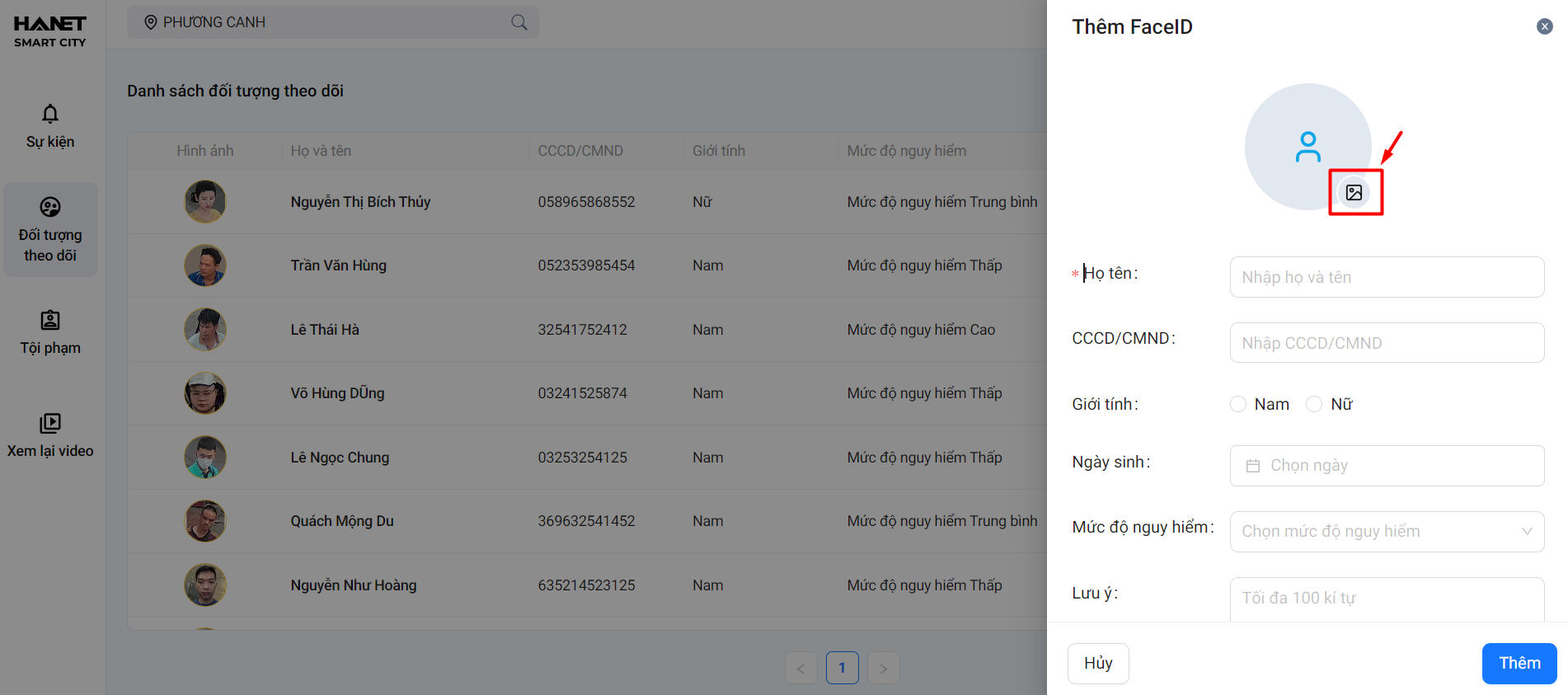Select the Nữ gender radio button
The width and height of the screenshot is (1568, 695).
pyautogui.click(x=1314, y=404)
